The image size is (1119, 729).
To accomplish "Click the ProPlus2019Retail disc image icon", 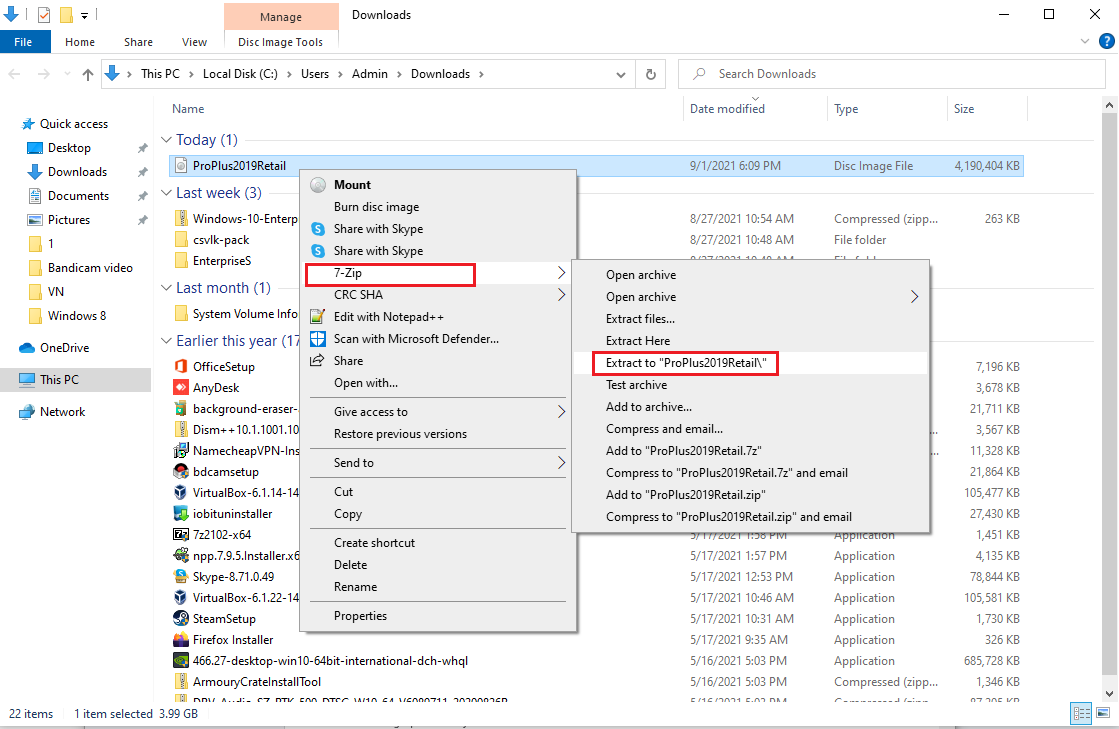I will tap(181, 166).
